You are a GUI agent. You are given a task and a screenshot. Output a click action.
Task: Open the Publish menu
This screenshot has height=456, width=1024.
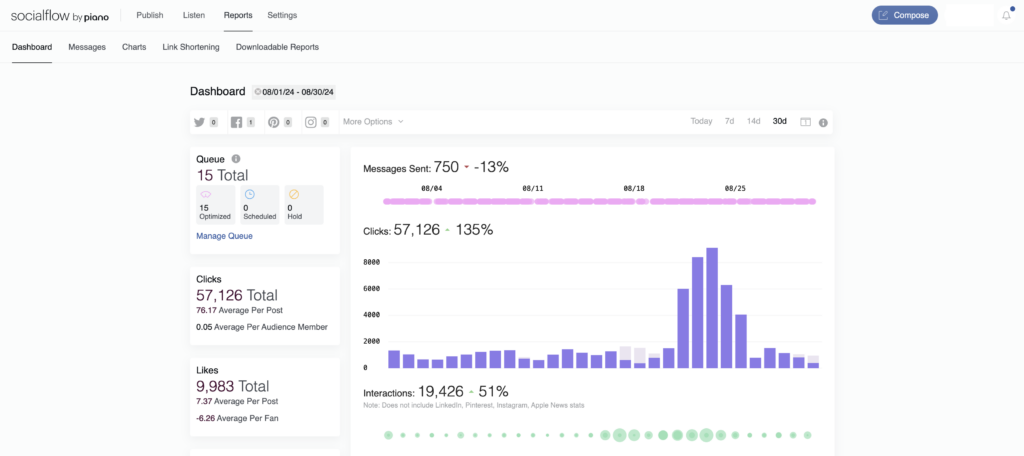[150, 15]
